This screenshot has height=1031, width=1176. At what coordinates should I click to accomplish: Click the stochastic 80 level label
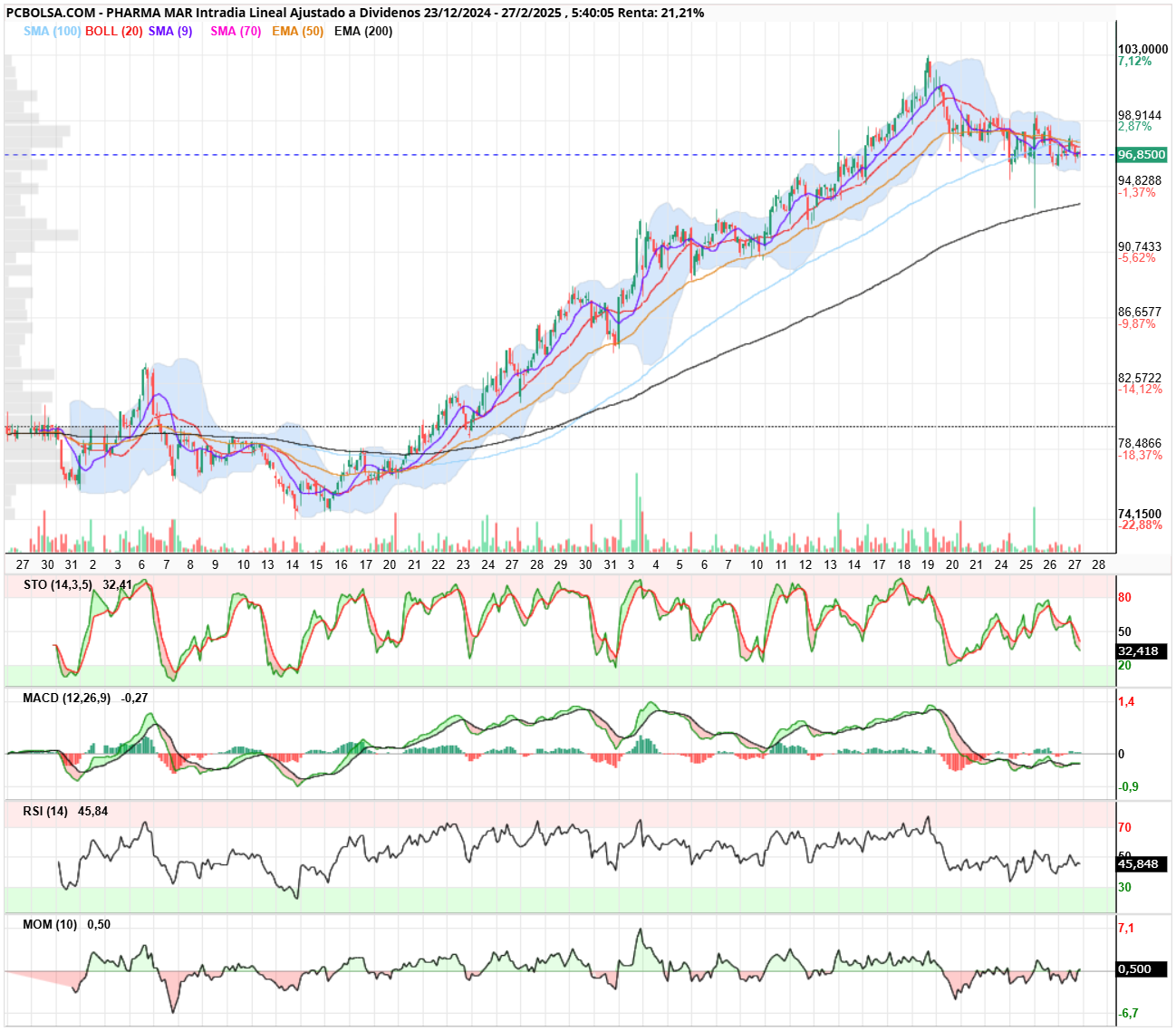(1124, 598)
